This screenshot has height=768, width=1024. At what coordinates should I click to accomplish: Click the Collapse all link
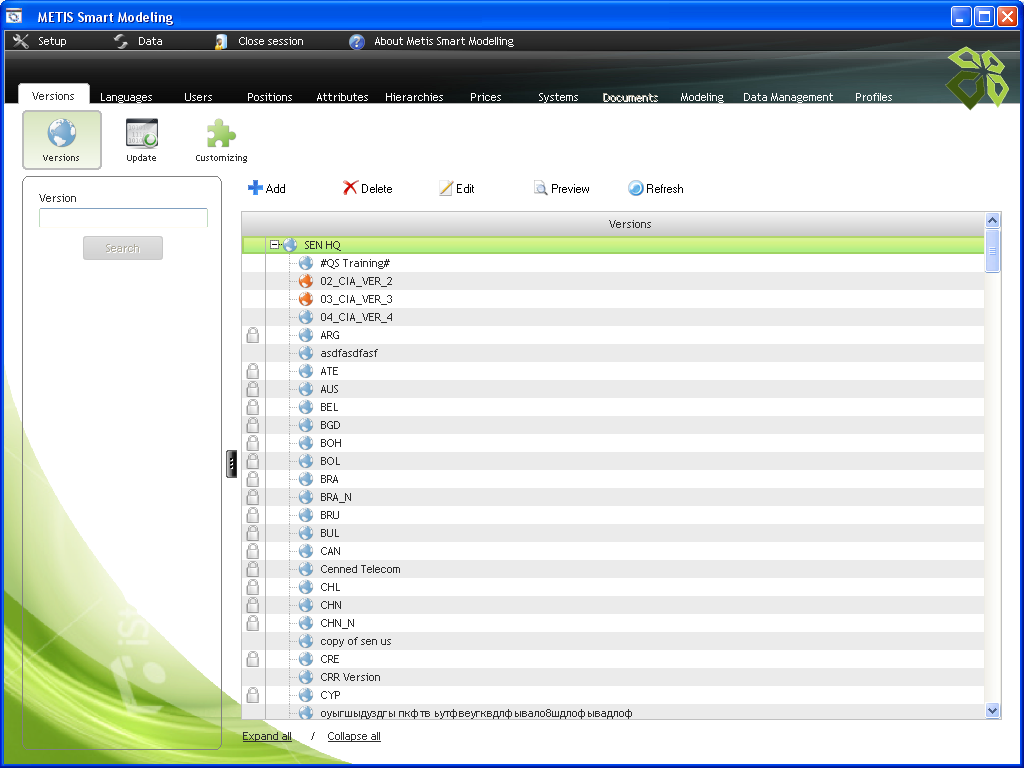(354, 736)
